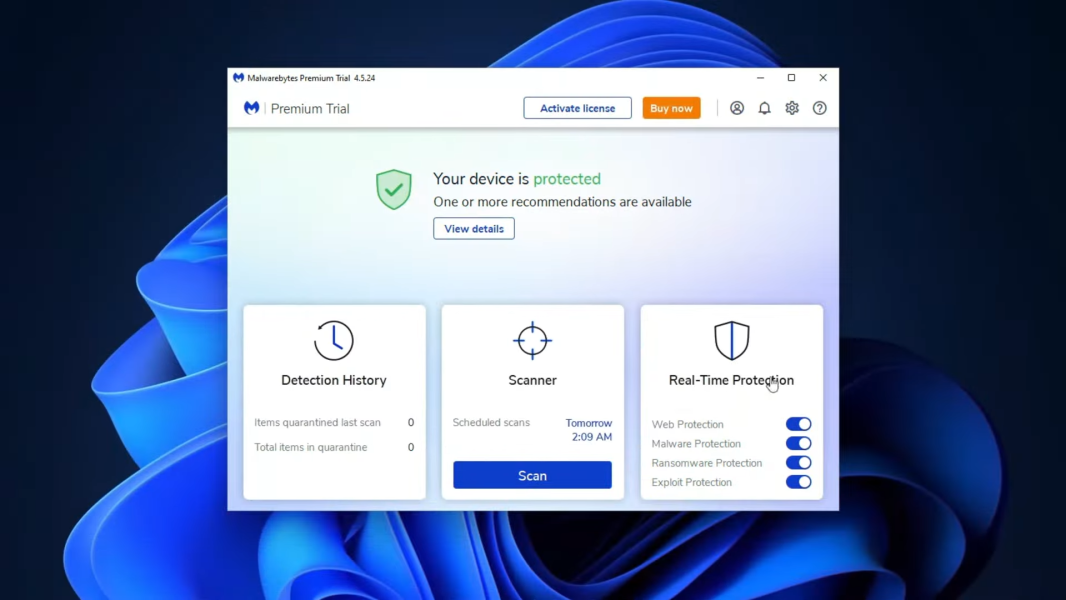The height and width of the screenshot is (600, 1066).
Task: Click the Real-Time Protection shield icon
Action: 732,340
